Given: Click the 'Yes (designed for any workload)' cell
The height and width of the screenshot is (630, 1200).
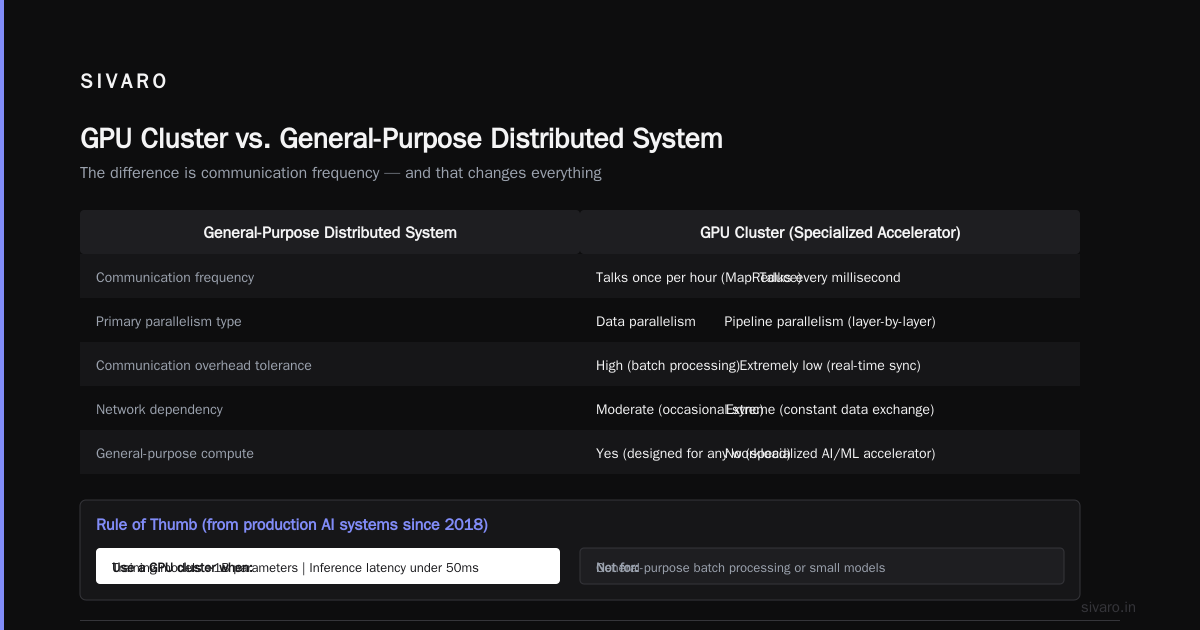Looking at the screenshot, I should click(x=693, y=453).
